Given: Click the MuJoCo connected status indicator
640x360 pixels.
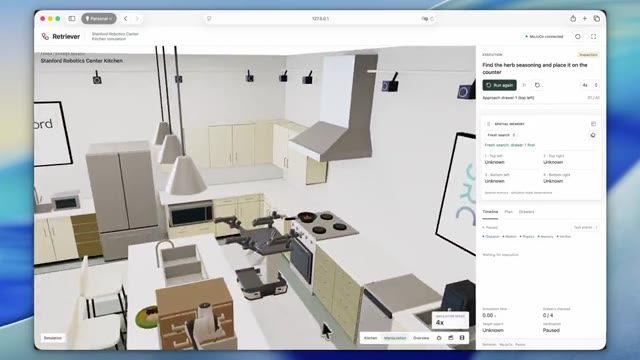Looking at the screenshot, I should click(x=544, y=37).
